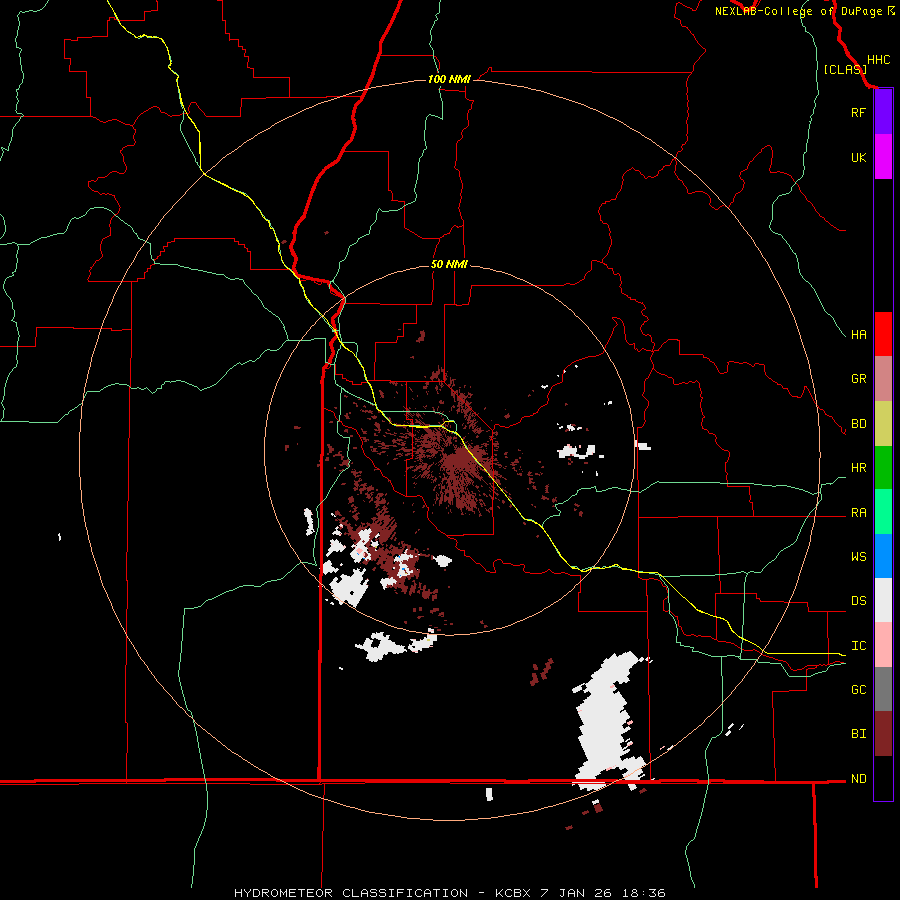Screen dimensions: 900x900
Task: Click the 'HA' legend label
Action: (859, 335)
